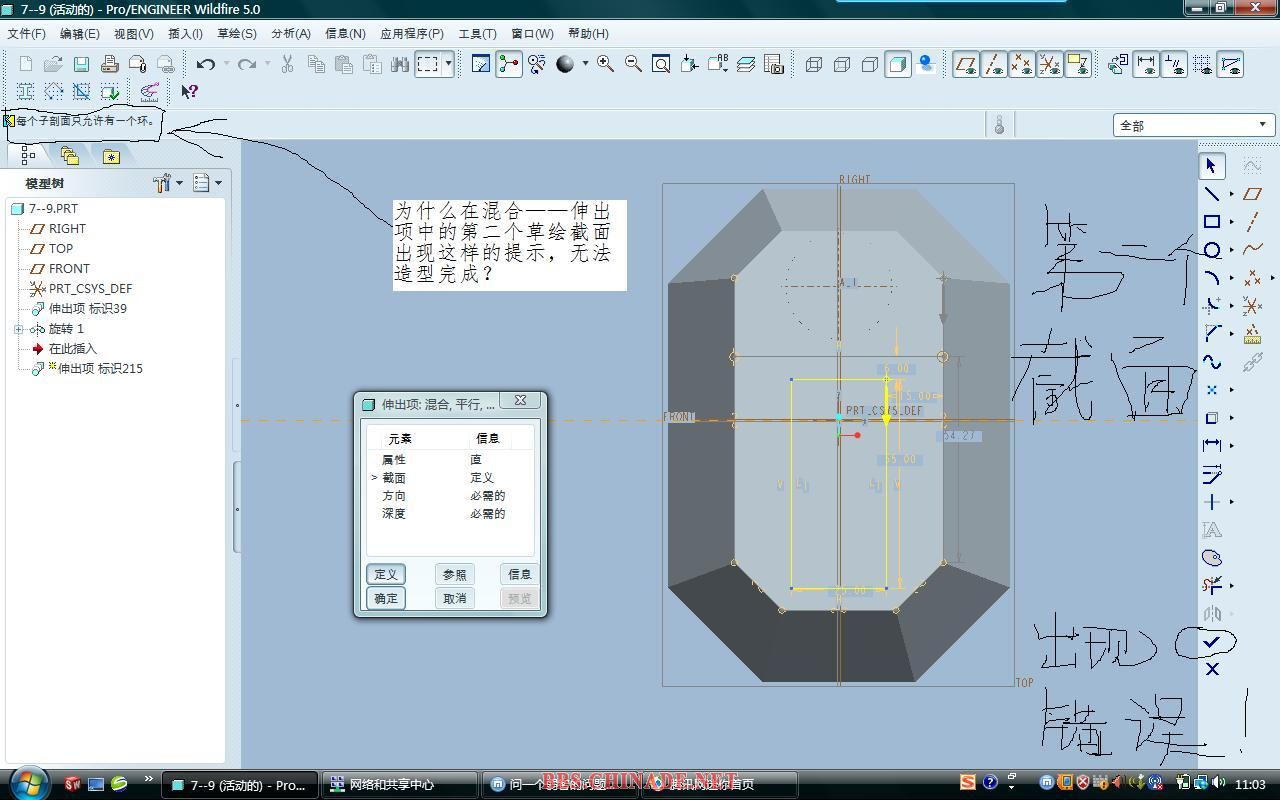
Task: Switch to hidden line display mode
Action: 842,64
